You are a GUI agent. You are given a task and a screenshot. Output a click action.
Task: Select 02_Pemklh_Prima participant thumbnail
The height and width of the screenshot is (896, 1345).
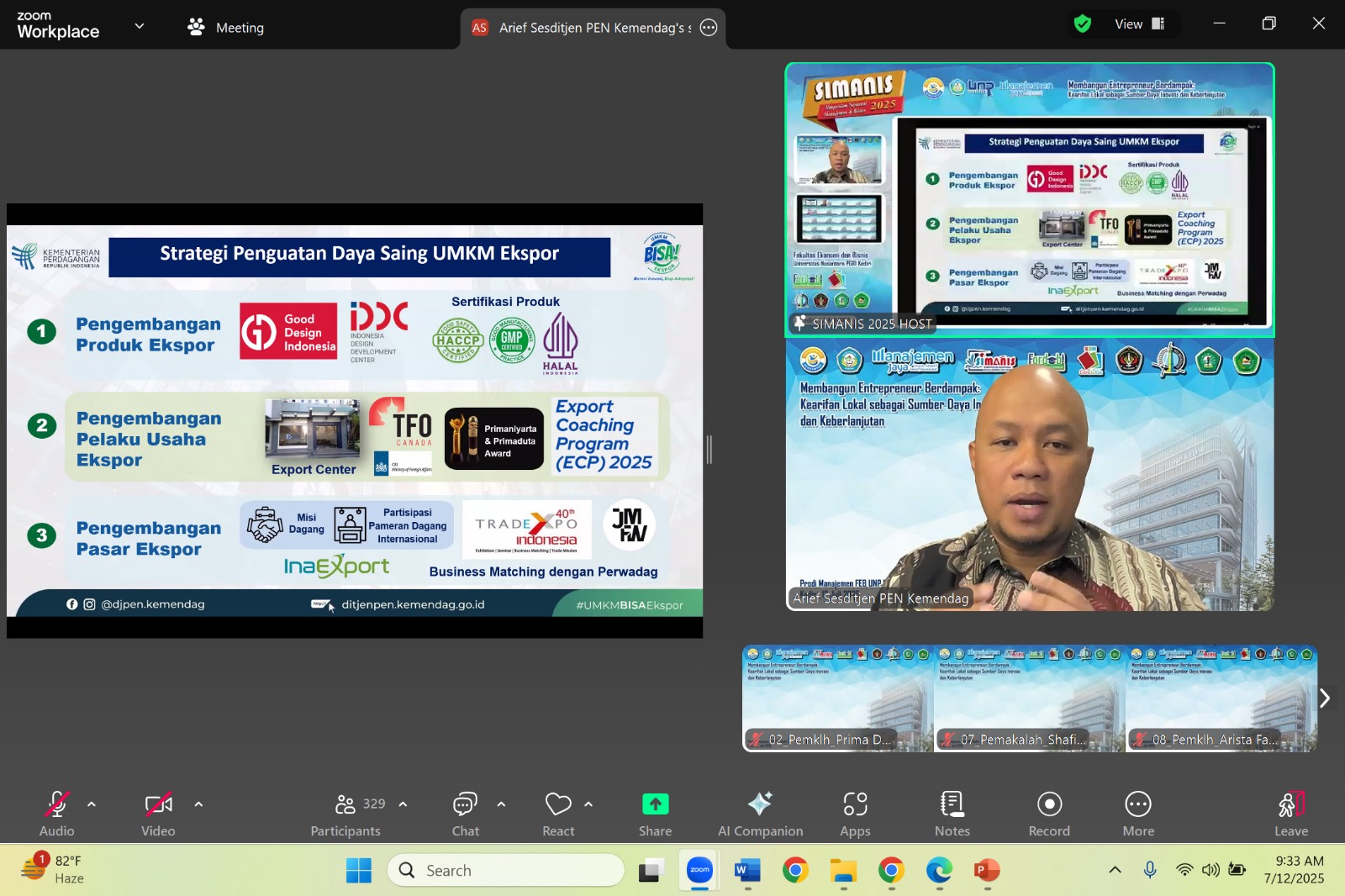click(x=837, y=698)
